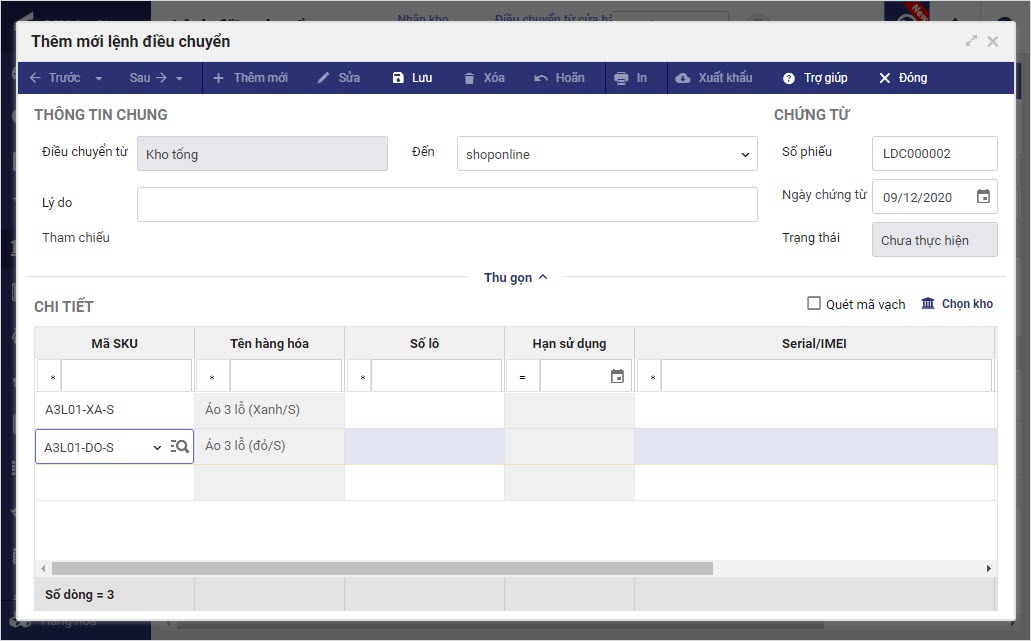Click Thêm mới toolbar button
This screenshot has height=641, width=1031.
point(251,78)
